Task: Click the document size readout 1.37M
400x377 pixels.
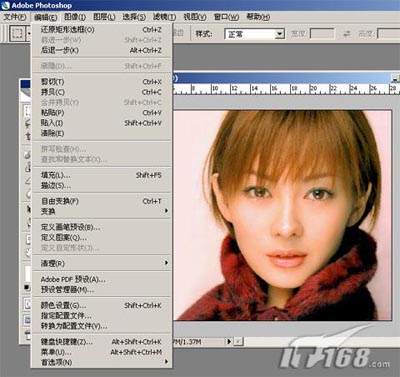Action: click(187, 342)
